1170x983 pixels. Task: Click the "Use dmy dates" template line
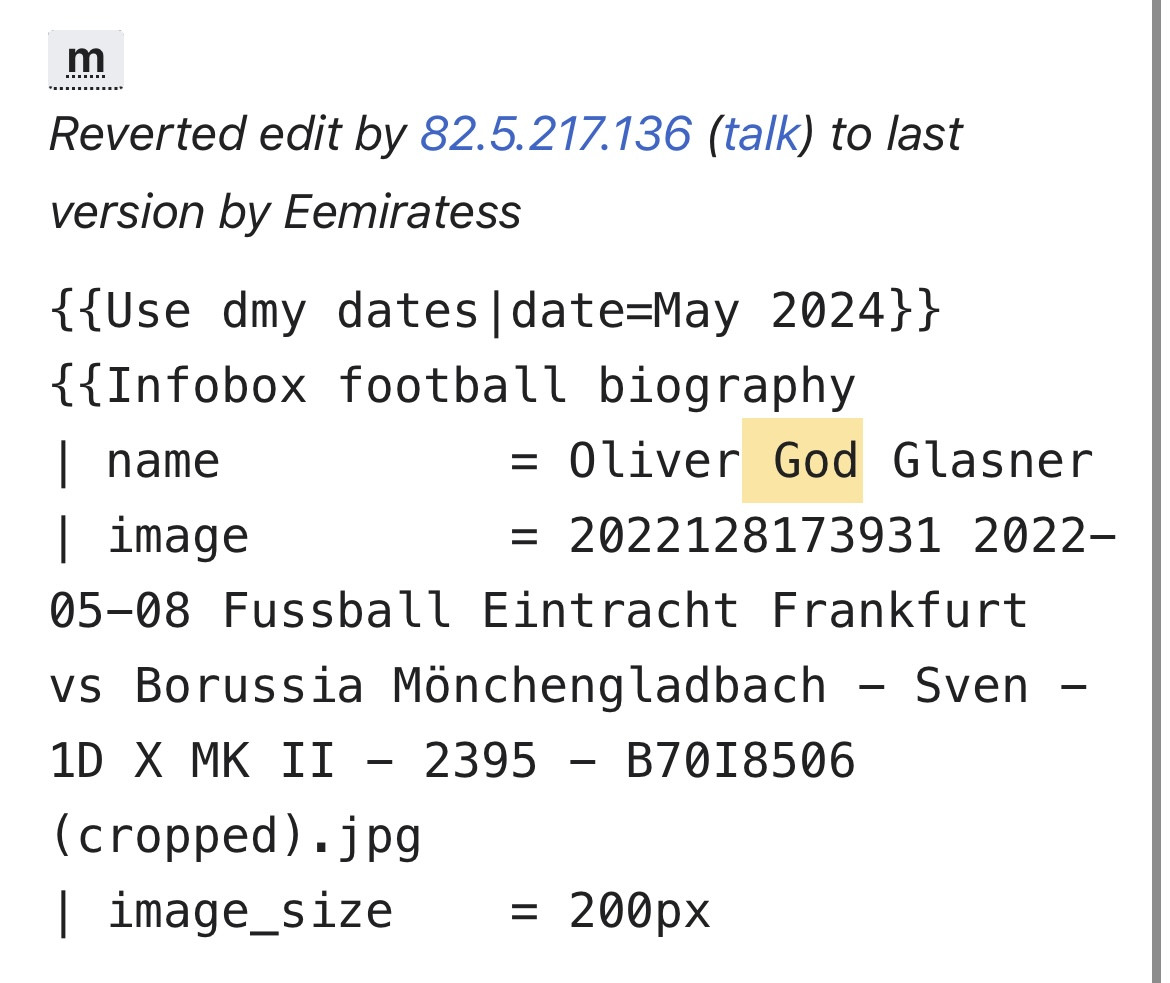click(x=495, y=312)
